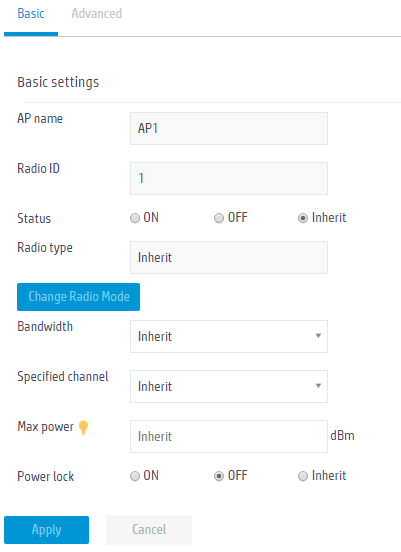The image size is (401, 552).
Task: Select Power lock OFF option
Action: [x=219, y=476]
